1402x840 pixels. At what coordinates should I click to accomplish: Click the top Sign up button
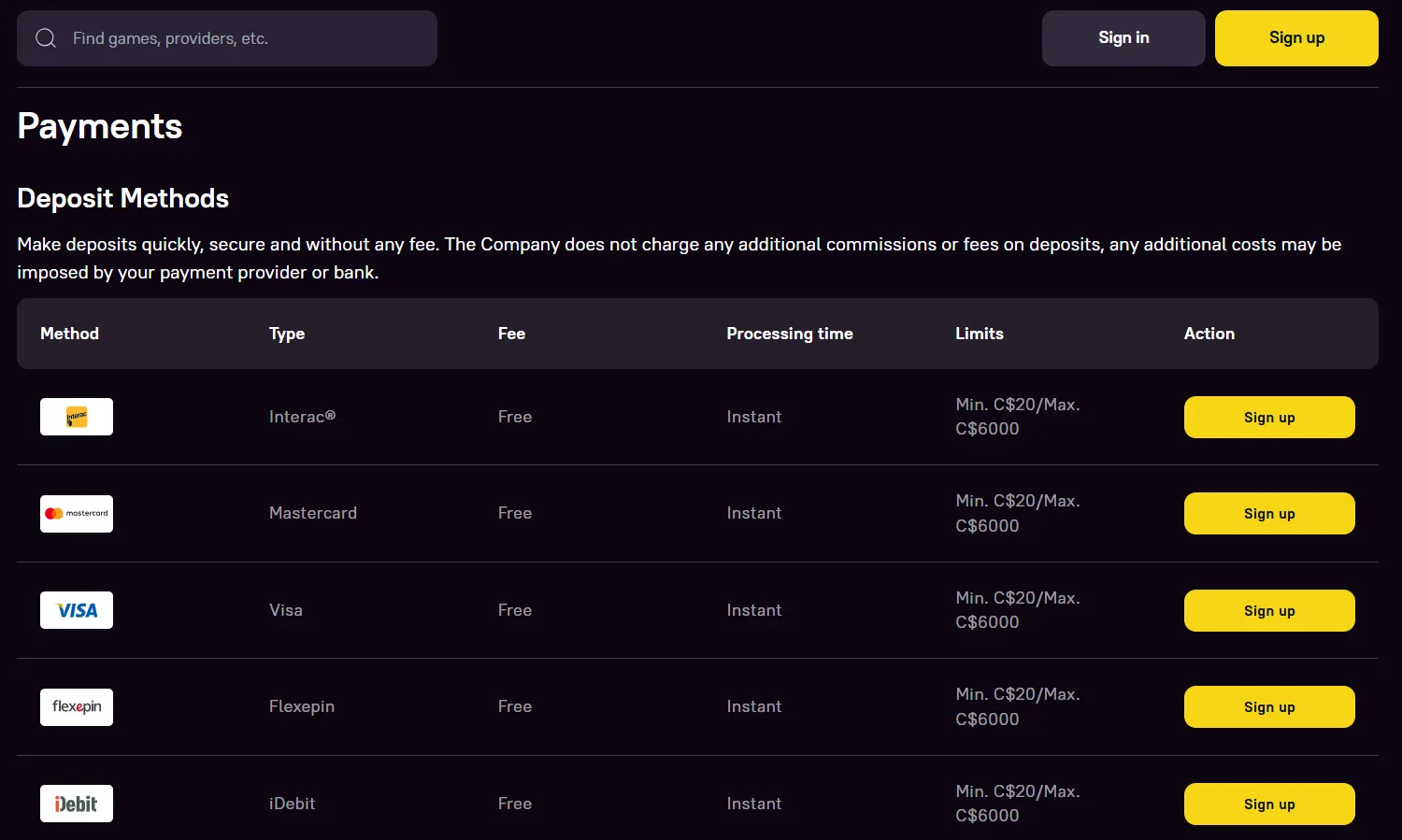pyautogui.click(x=1296, y=38)
